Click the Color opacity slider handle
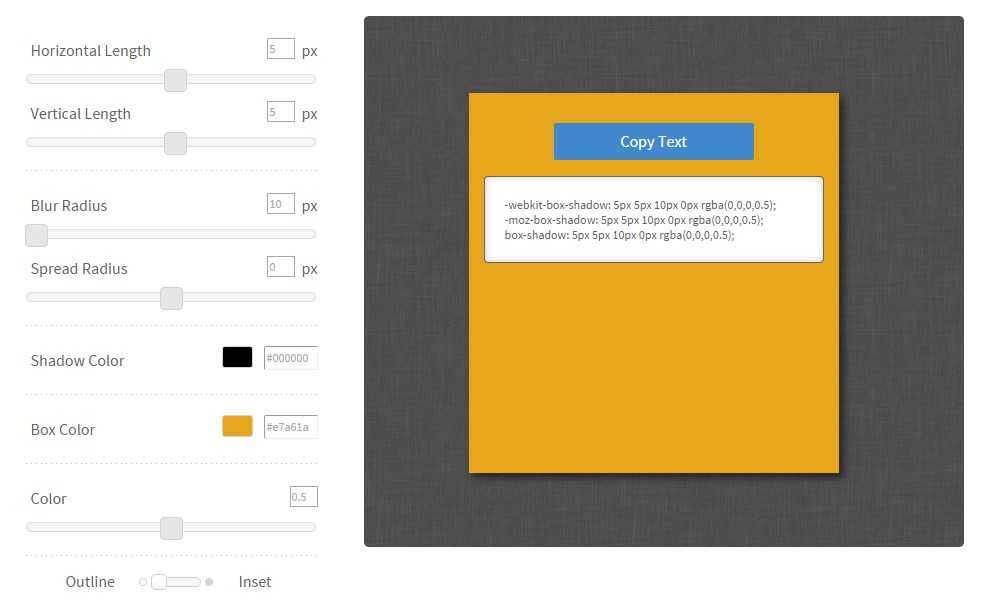This screenshot has width=988, height=605. point(171,528)
